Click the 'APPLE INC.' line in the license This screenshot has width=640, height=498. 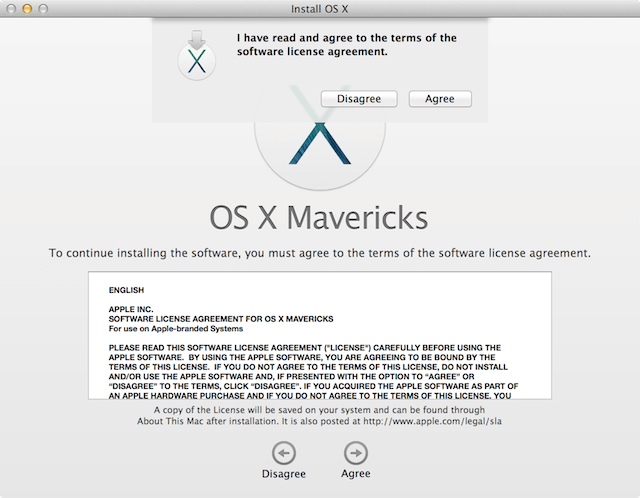pyautogui.click(x=131, y=309)
